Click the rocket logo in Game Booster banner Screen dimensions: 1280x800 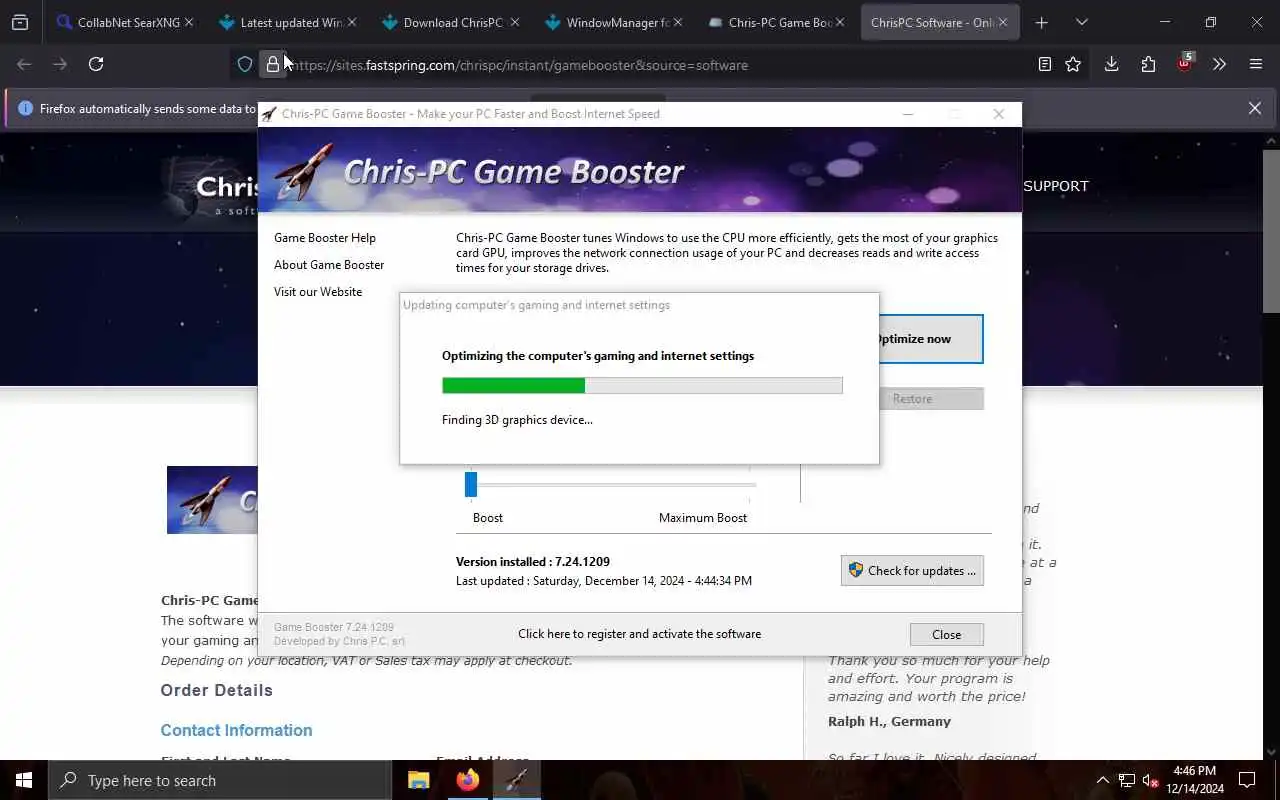click(x=304, y=172)
